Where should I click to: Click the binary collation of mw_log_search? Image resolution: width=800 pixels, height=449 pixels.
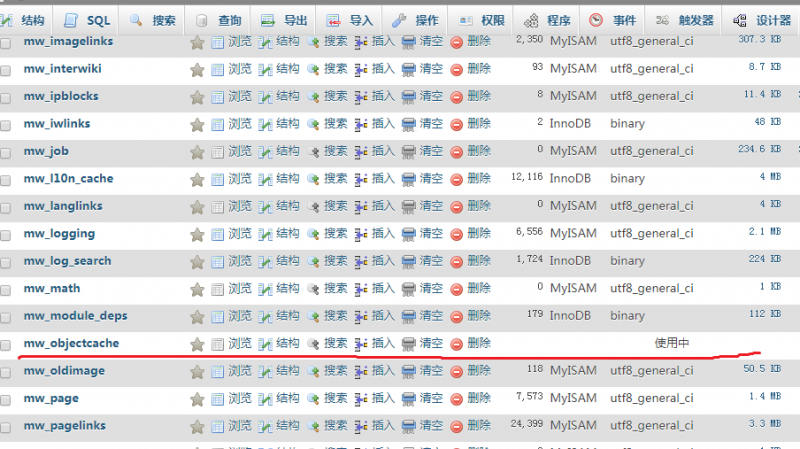628,261
